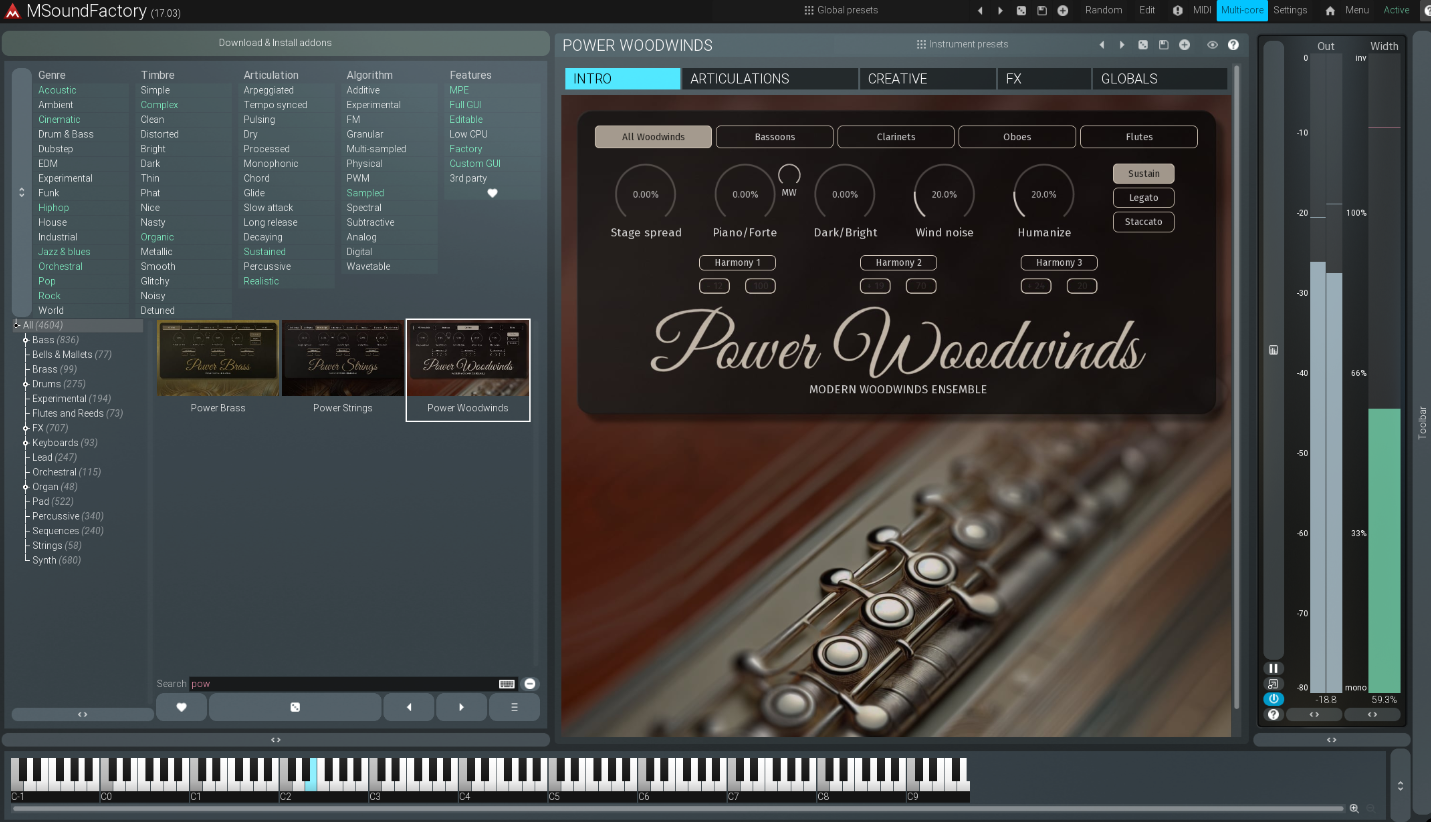Go to previous instrument preset arrow

1102,45
